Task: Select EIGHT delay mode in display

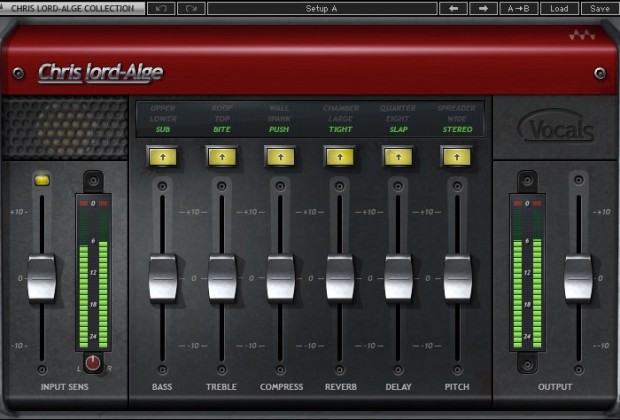Action: [x=398, y=119]
